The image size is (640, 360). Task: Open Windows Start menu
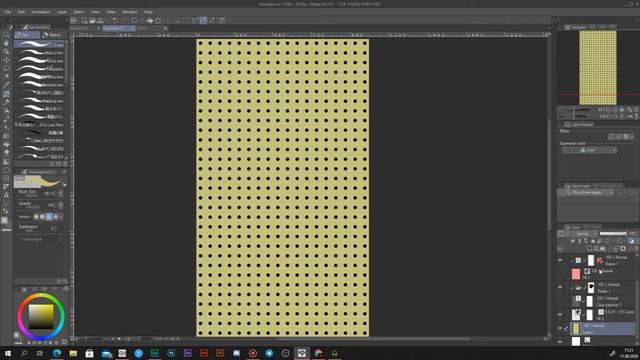pos(8,353)
